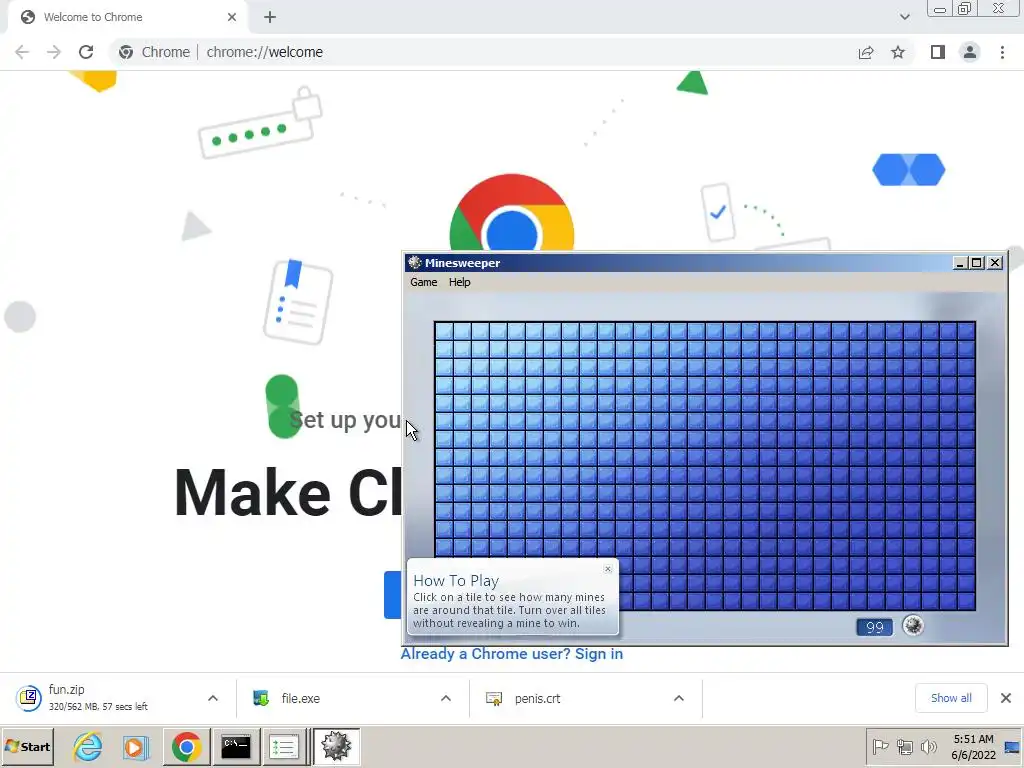The width and height of the screenshot is (1024, 768).
Task: Click the Action Center flag tray icon
Action: [x=880, y=746]
